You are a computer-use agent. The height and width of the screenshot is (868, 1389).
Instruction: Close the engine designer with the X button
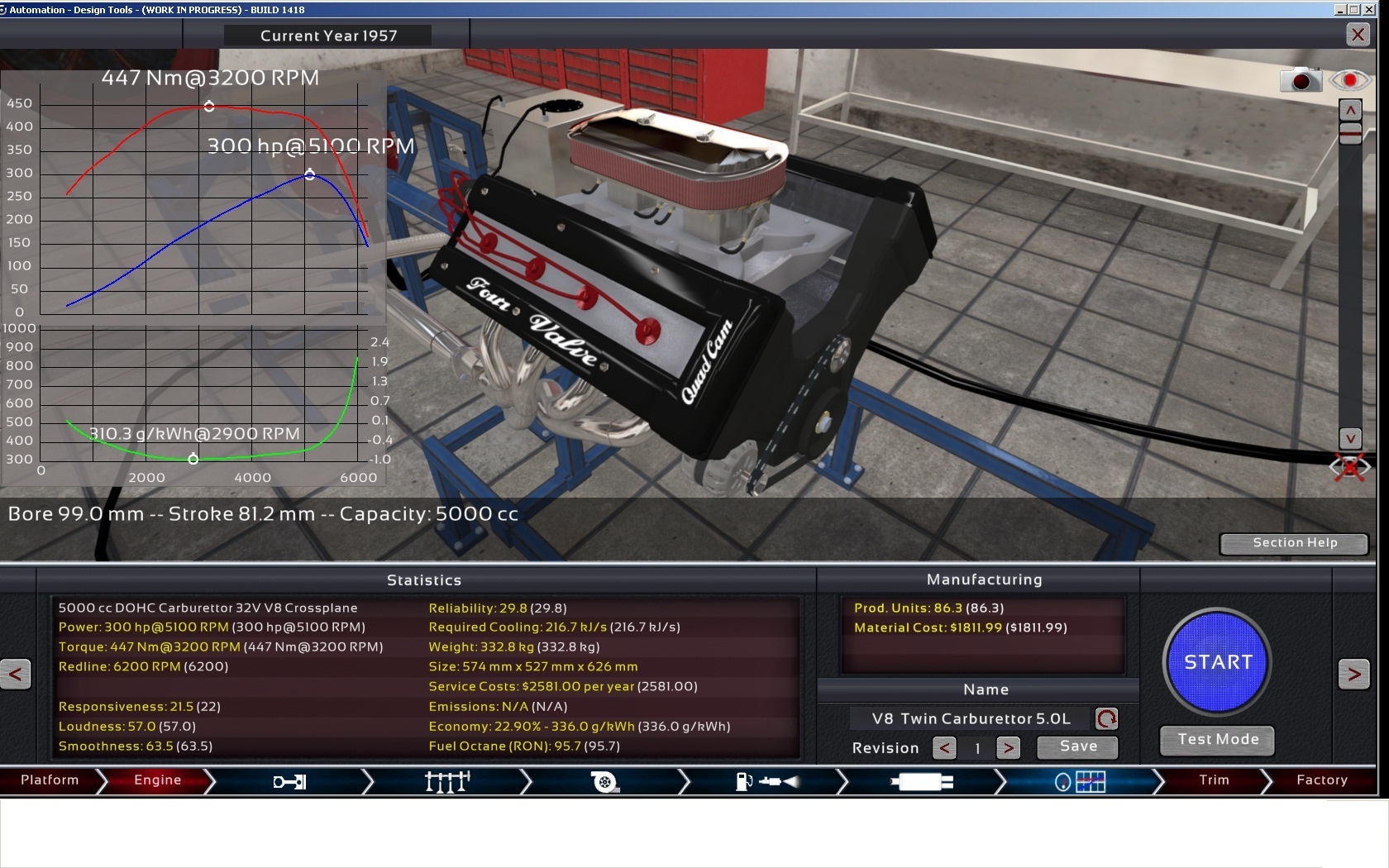point(1358,34)
